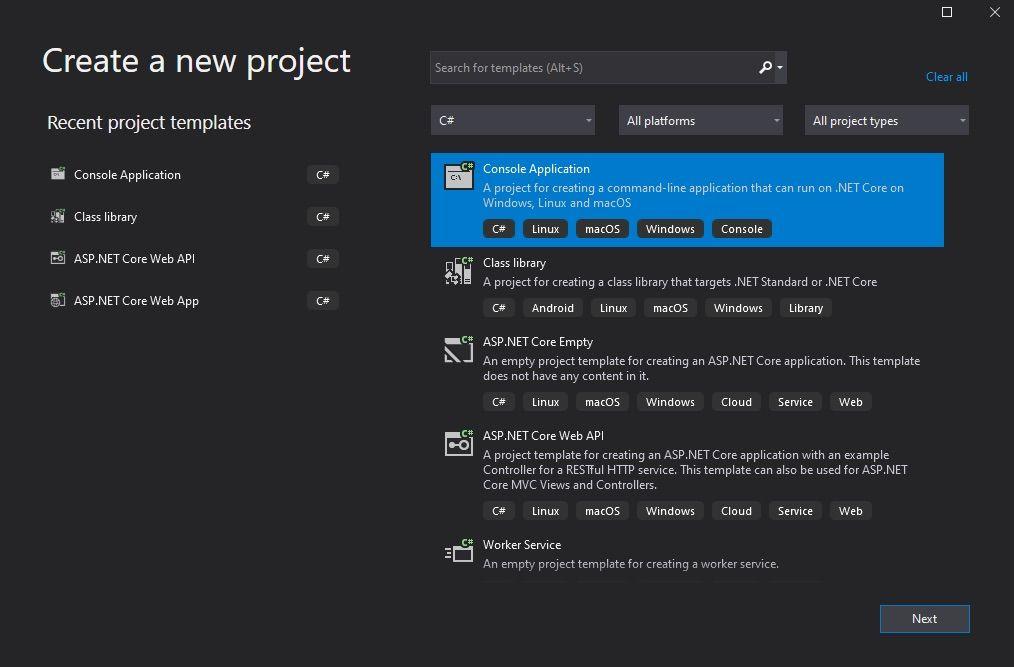Select the Linux tag on Console Application
Viewport: 1014px width, 667px height.
pyautogui.click(x=544, y=228)
